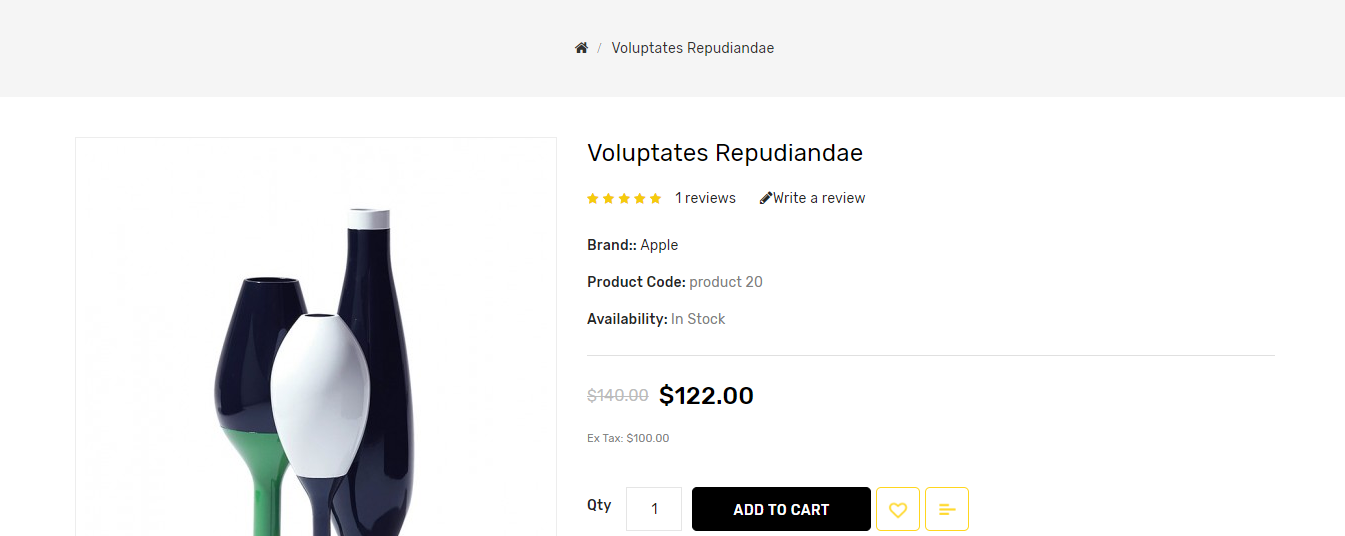Click the product 20 code text
This screenshot has width=1345, height=536.
tap(726, 282)
